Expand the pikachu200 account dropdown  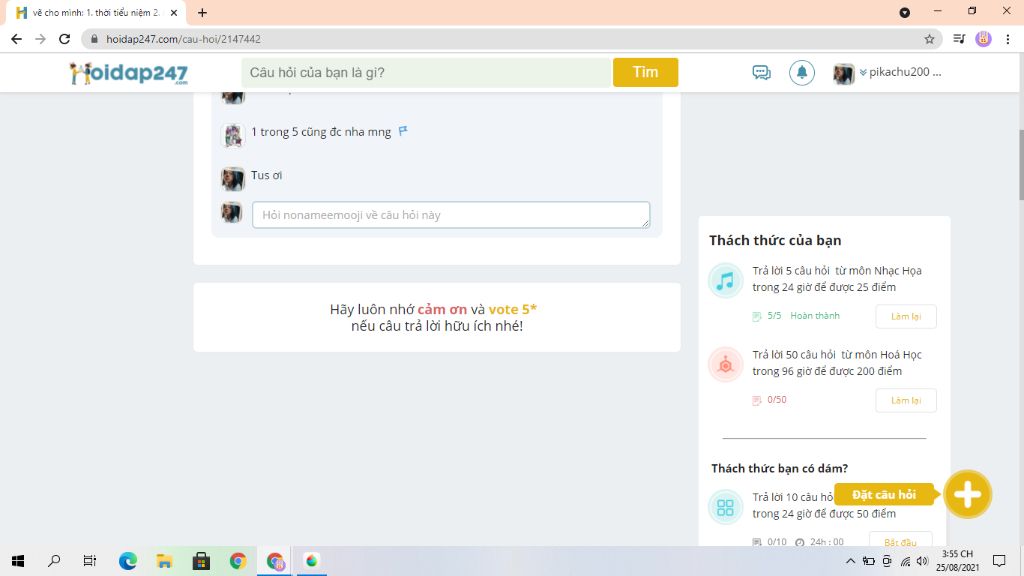tap(863, 72)
